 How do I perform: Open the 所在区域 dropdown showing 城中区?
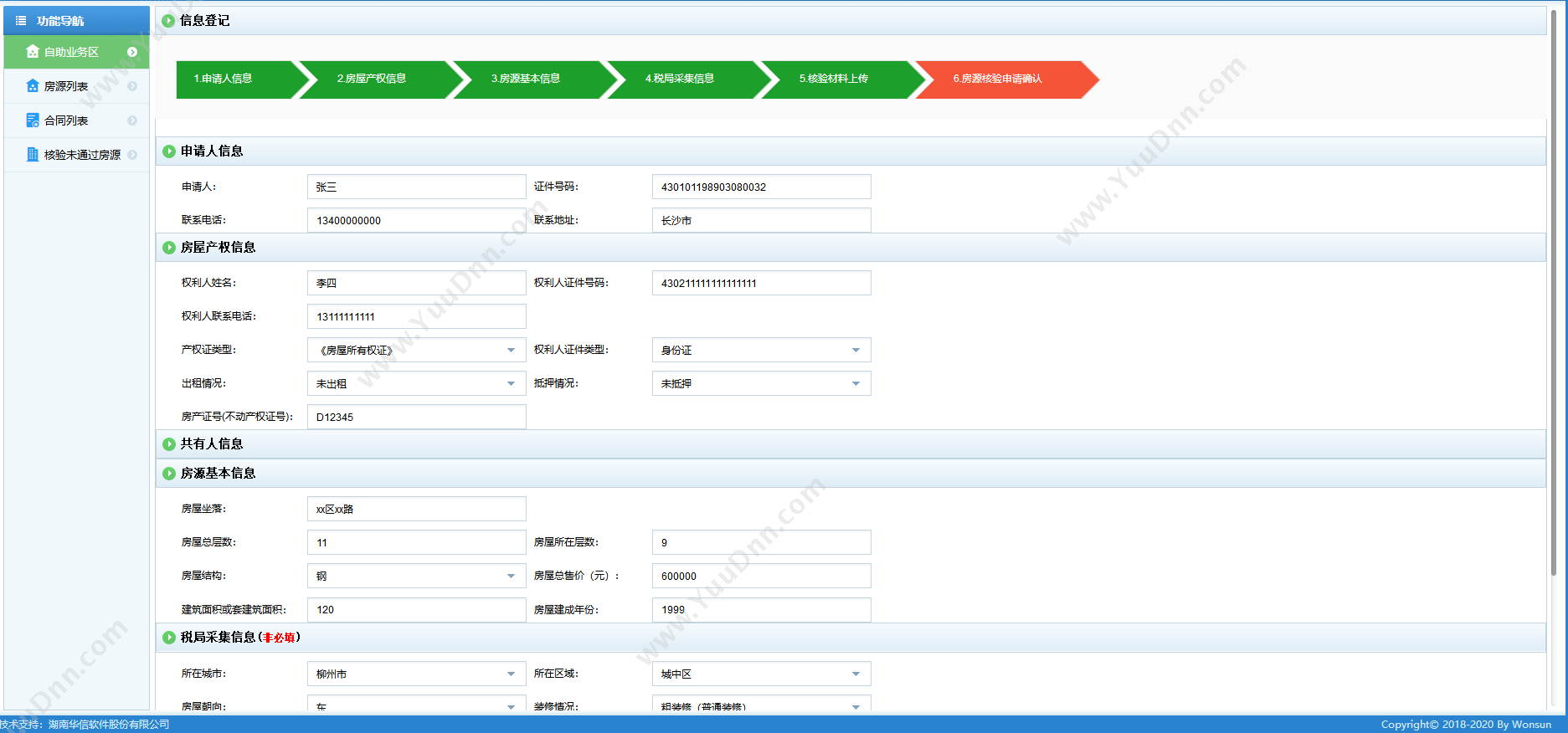(x=762, y=674)
